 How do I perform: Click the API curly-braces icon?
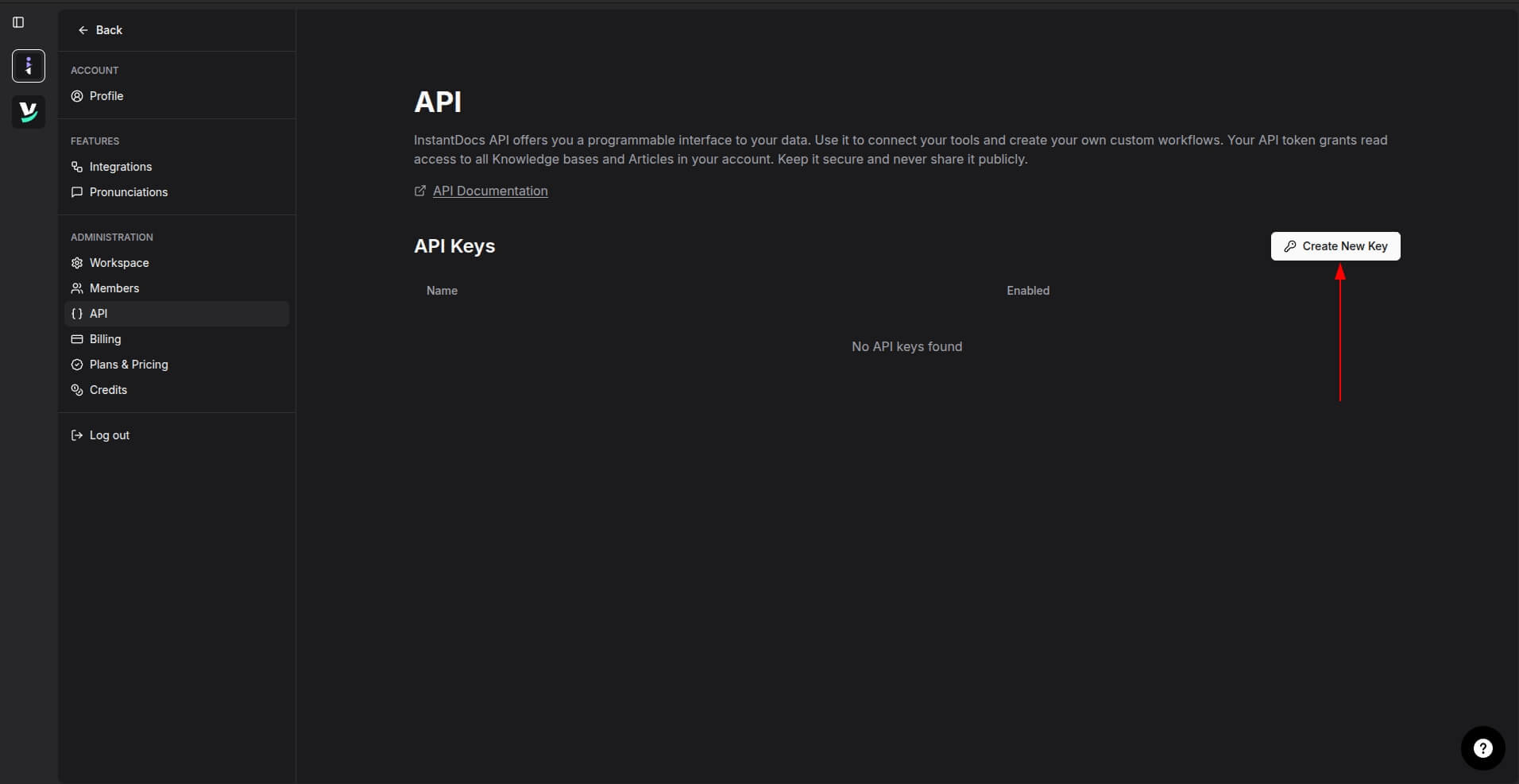(x=76, y=314)
